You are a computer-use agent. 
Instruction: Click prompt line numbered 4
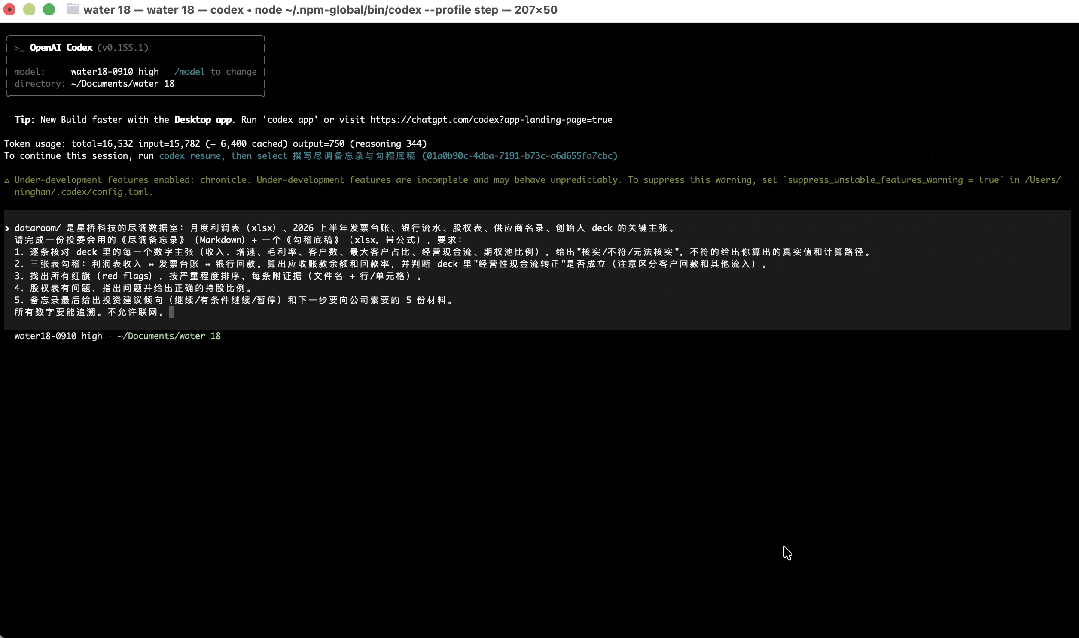point(133,288)
